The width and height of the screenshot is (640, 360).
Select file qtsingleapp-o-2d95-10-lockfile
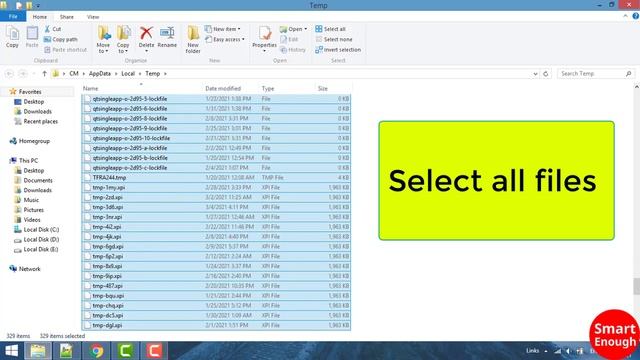point(216,138)
